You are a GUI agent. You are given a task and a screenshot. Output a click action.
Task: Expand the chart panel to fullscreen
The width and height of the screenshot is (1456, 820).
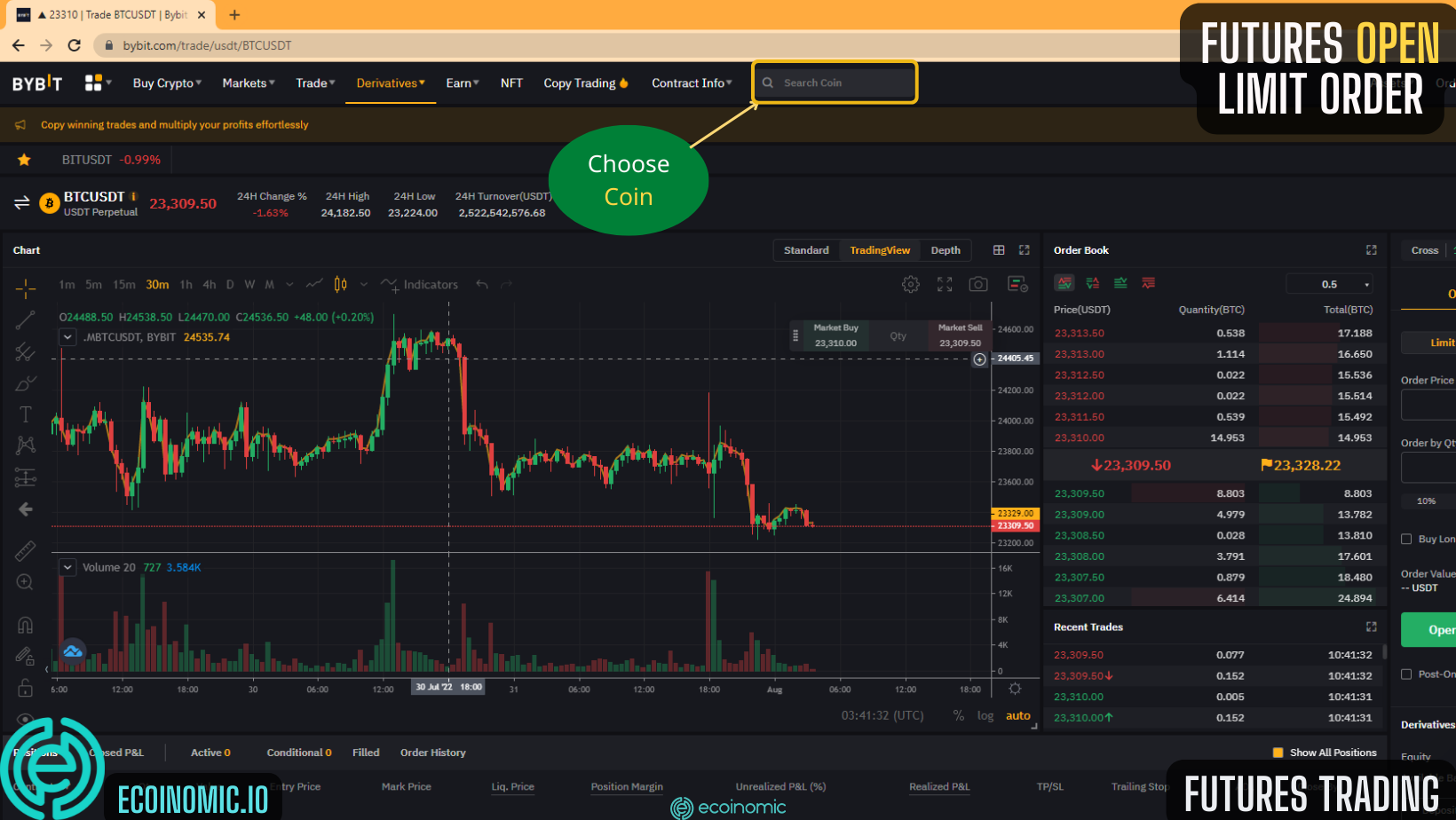1025,250
